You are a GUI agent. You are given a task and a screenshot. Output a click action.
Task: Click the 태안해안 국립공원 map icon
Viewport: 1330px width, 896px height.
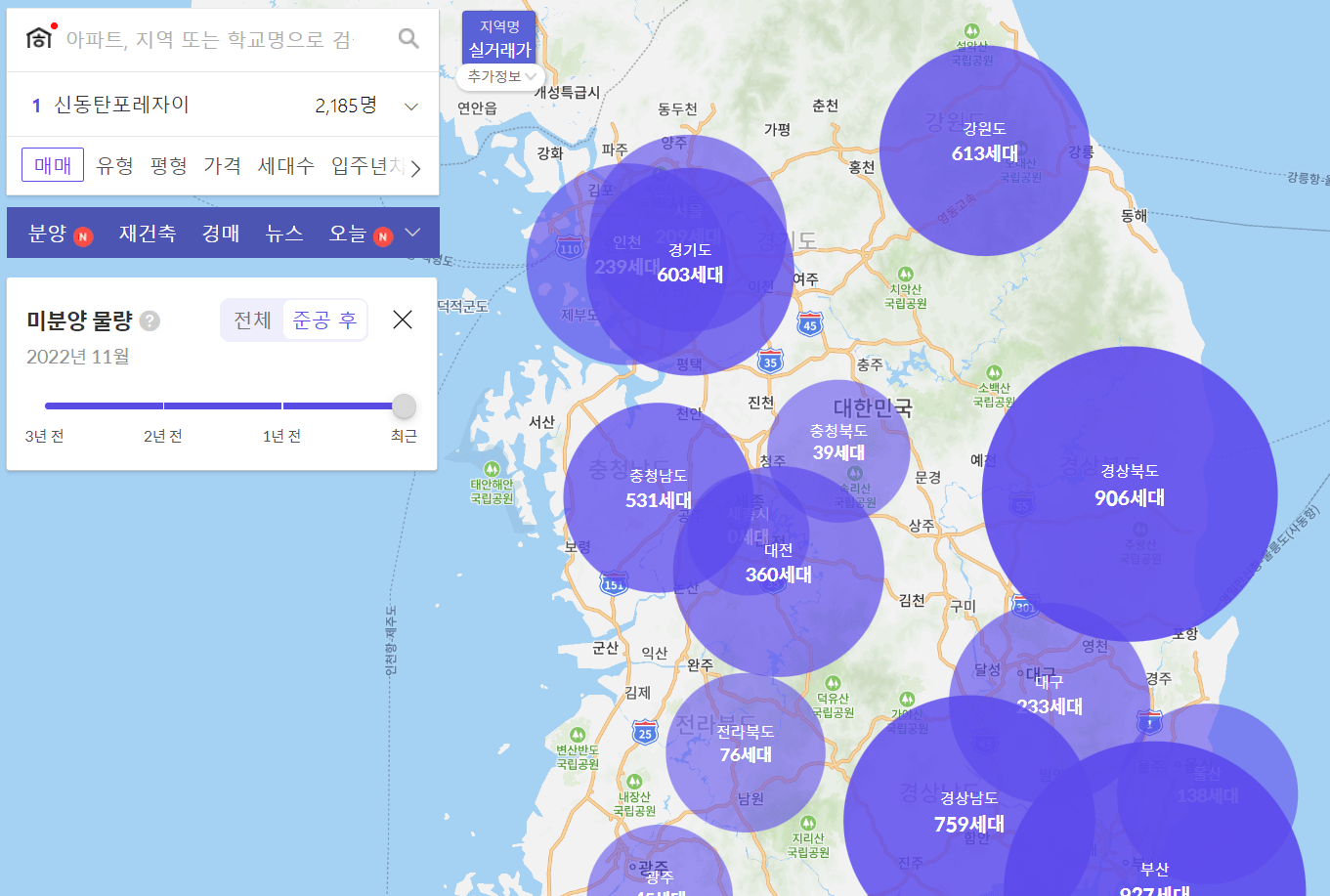click(492, 469)
